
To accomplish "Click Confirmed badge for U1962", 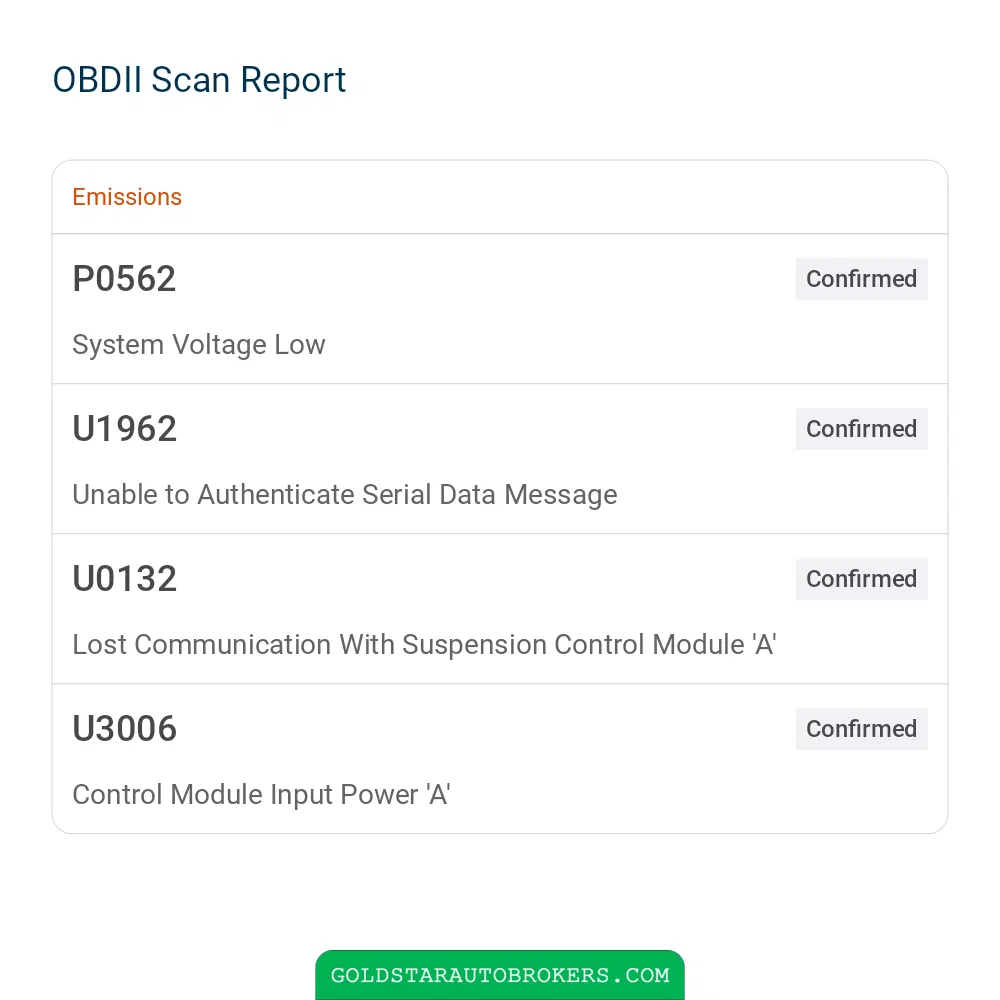I will (x=862, y=429).
